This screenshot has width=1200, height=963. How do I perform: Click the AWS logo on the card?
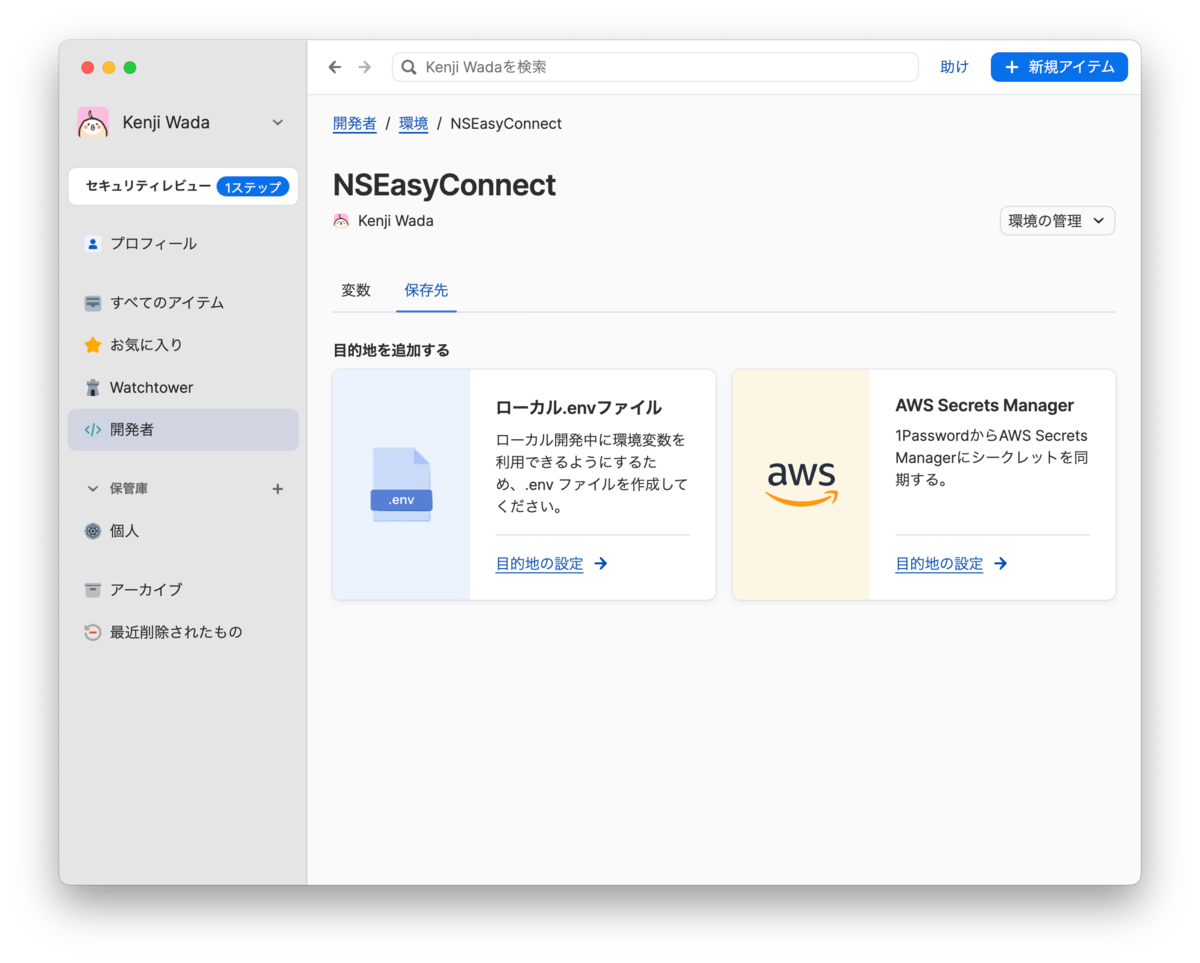pyautogui.click(x=801, y=484)
